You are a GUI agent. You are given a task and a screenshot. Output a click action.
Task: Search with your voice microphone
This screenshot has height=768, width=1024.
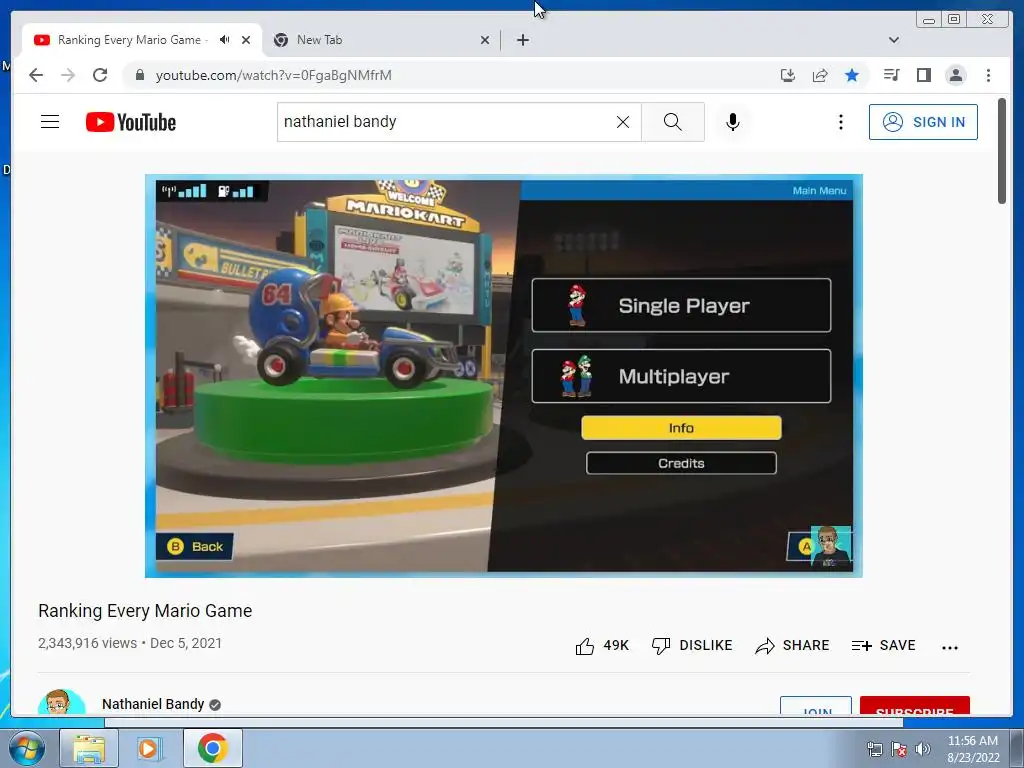point(733,122)
